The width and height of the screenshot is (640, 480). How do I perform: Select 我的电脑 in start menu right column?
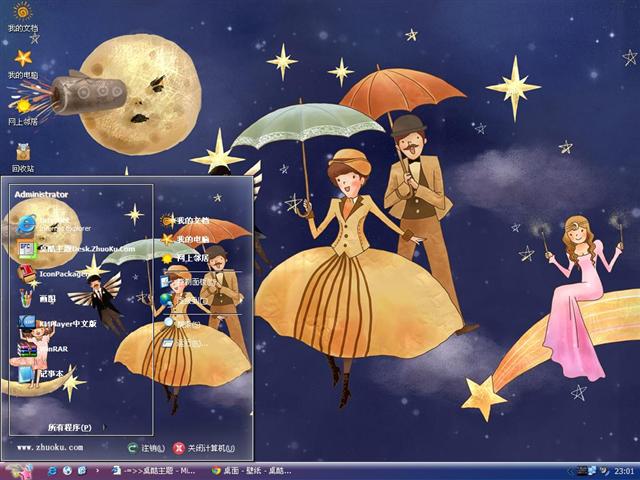188,240
